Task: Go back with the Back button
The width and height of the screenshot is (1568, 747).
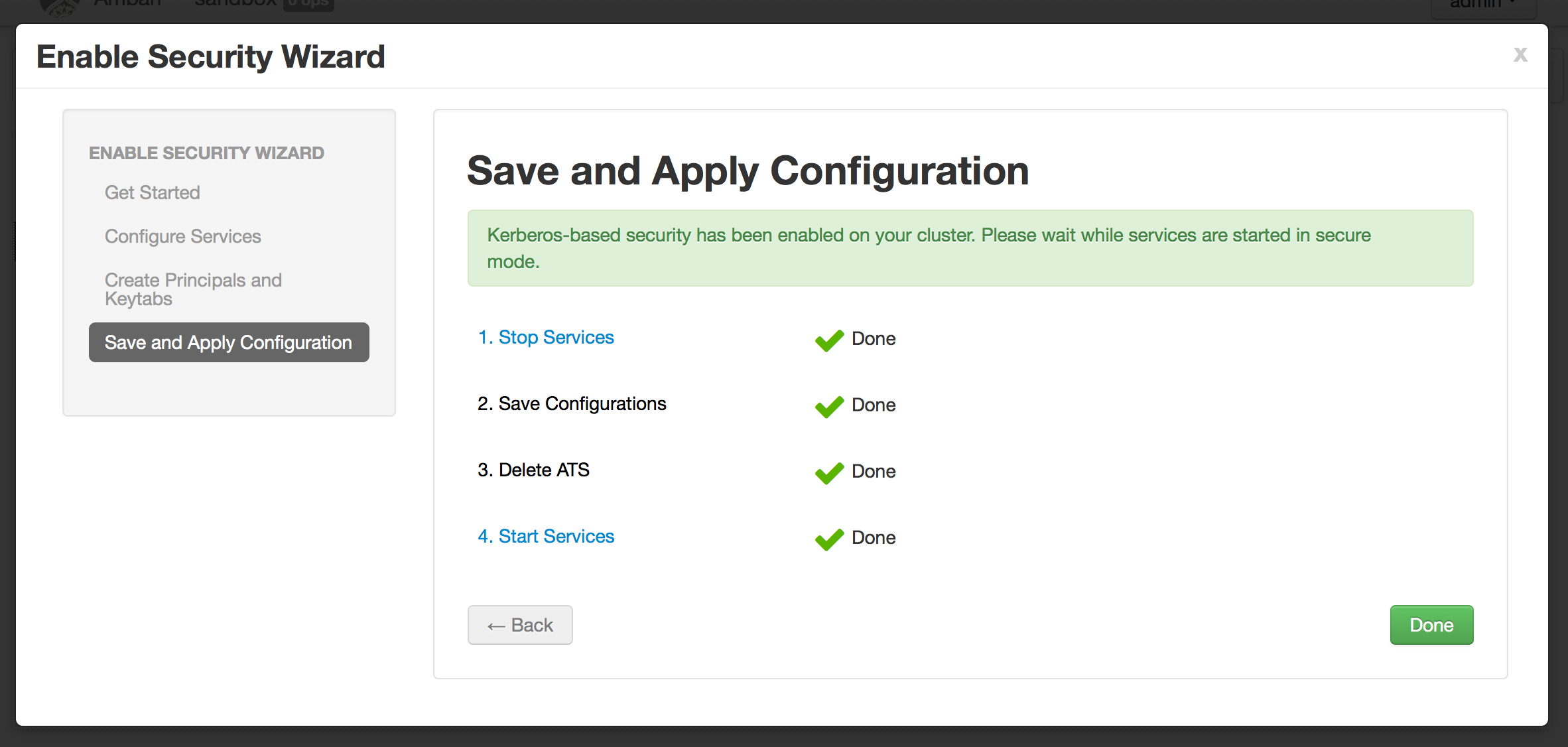Action: point(520,625)
